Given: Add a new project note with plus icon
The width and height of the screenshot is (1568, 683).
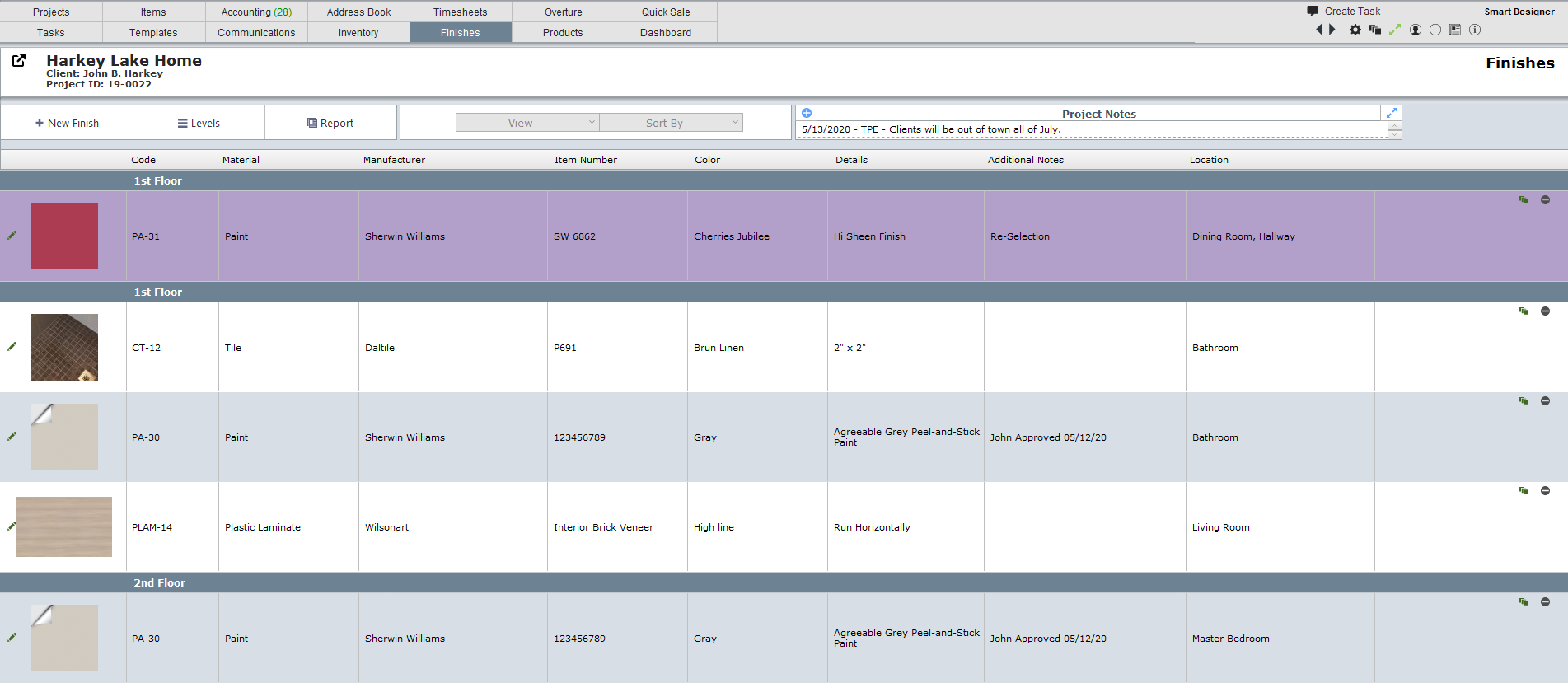Looking at the screenshot, I should click(807, 113).
